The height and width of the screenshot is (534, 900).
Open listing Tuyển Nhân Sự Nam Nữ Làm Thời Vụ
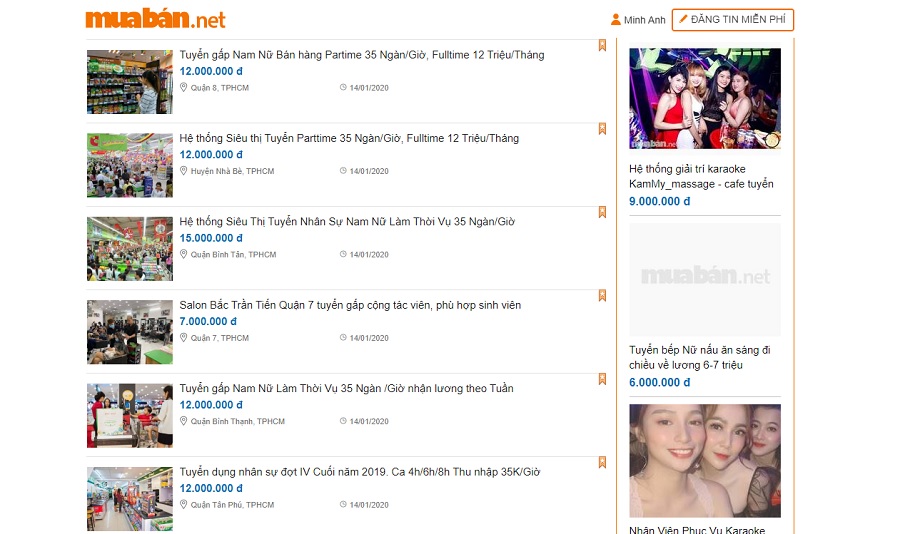(x=347, y=222)
